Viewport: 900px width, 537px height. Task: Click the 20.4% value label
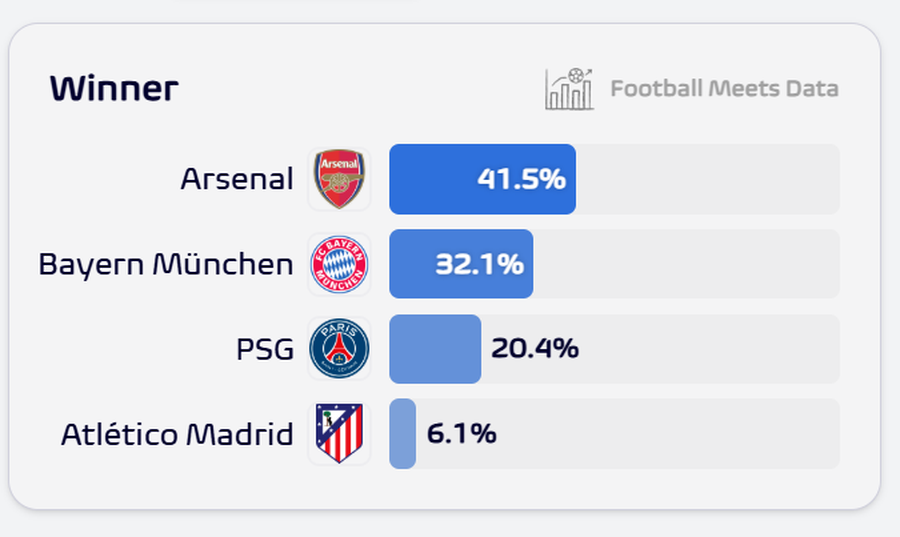pyautogui.click(x=535, y=349)
